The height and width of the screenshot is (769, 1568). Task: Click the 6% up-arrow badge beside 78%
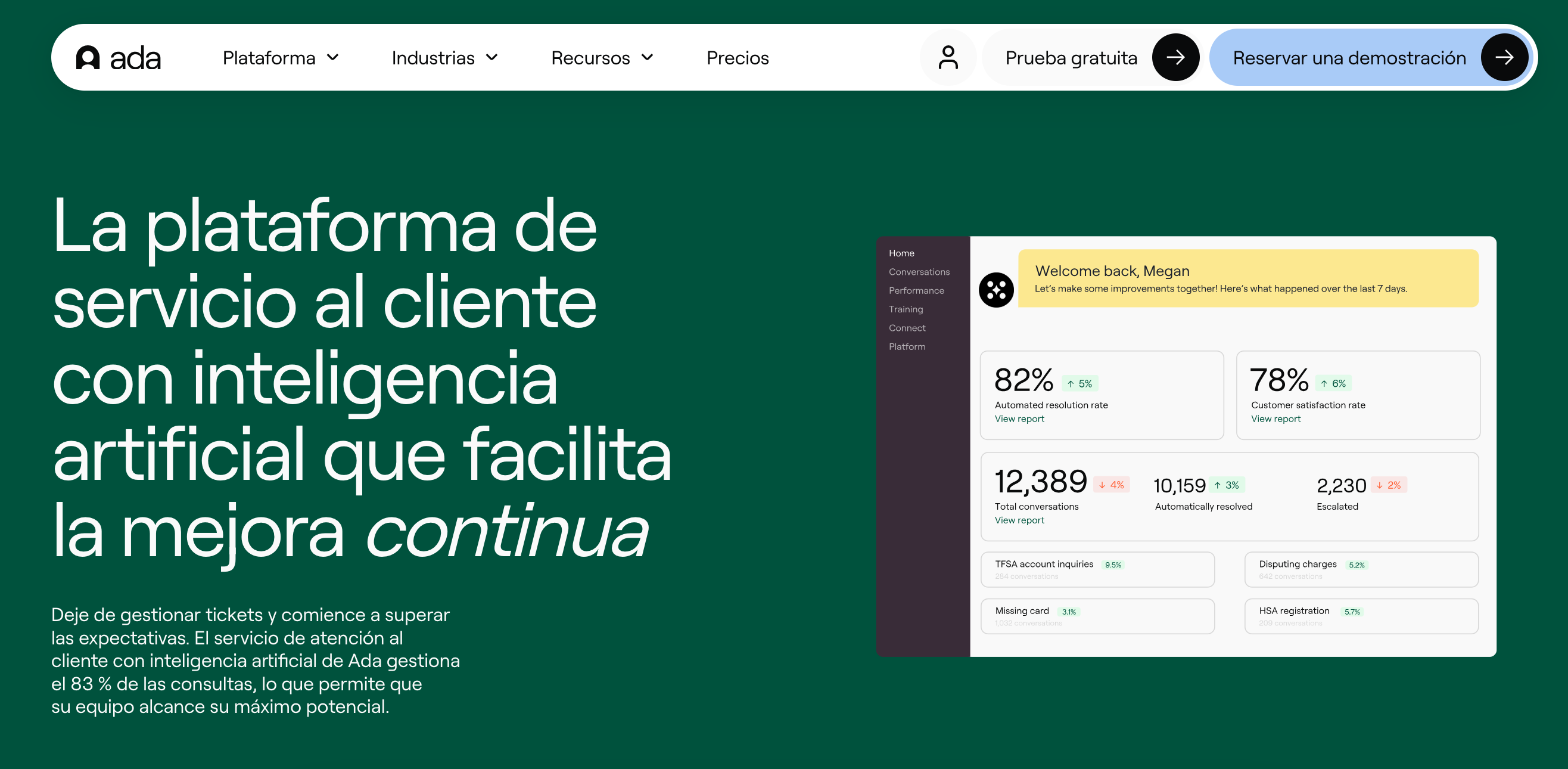point(1333,383)
